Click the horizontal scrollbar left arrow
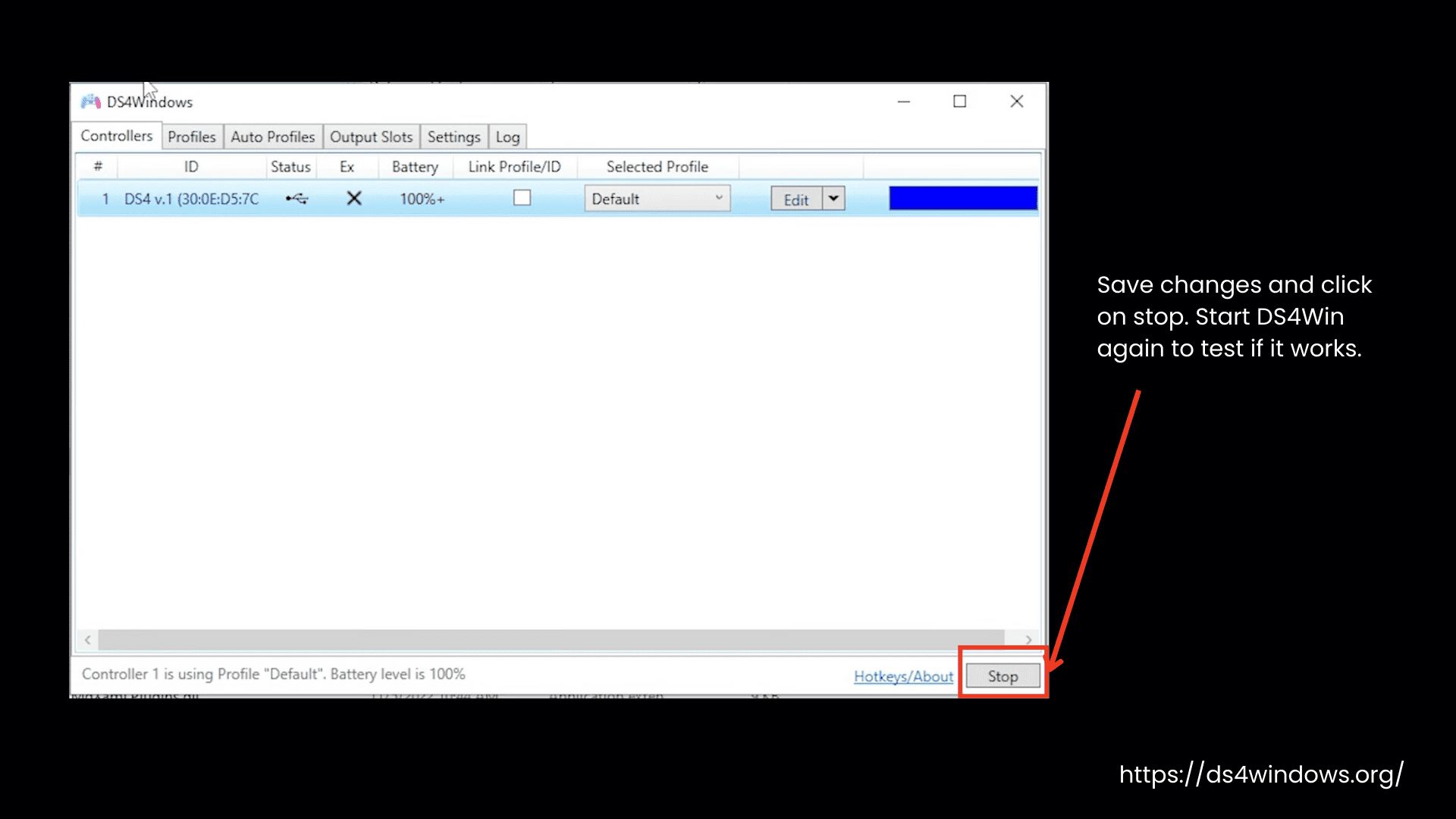Image resolution: width=1456 pixels, height=819 pixels. (88, 640)
